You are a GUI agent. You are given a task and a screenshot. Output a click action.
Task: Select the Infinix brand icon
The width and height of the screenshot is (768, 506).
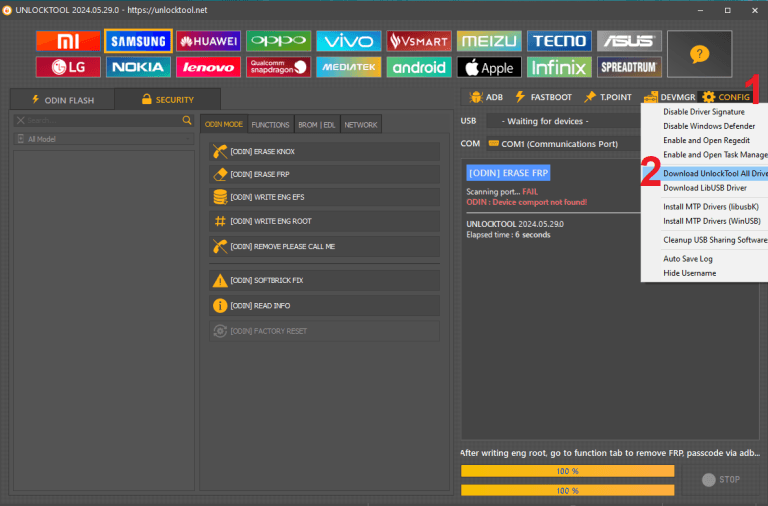pos(558,68)
